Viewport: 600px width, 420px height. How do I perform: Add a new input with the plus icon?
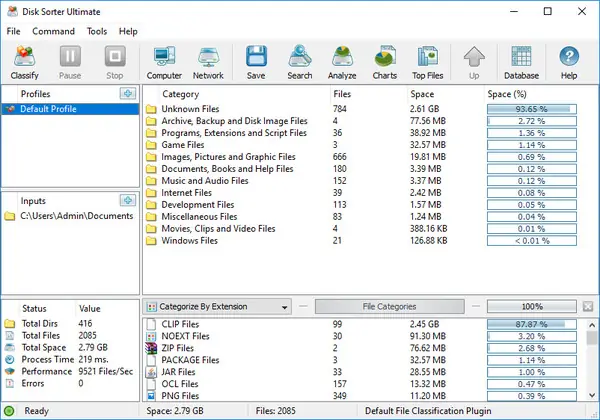point(128,200)
